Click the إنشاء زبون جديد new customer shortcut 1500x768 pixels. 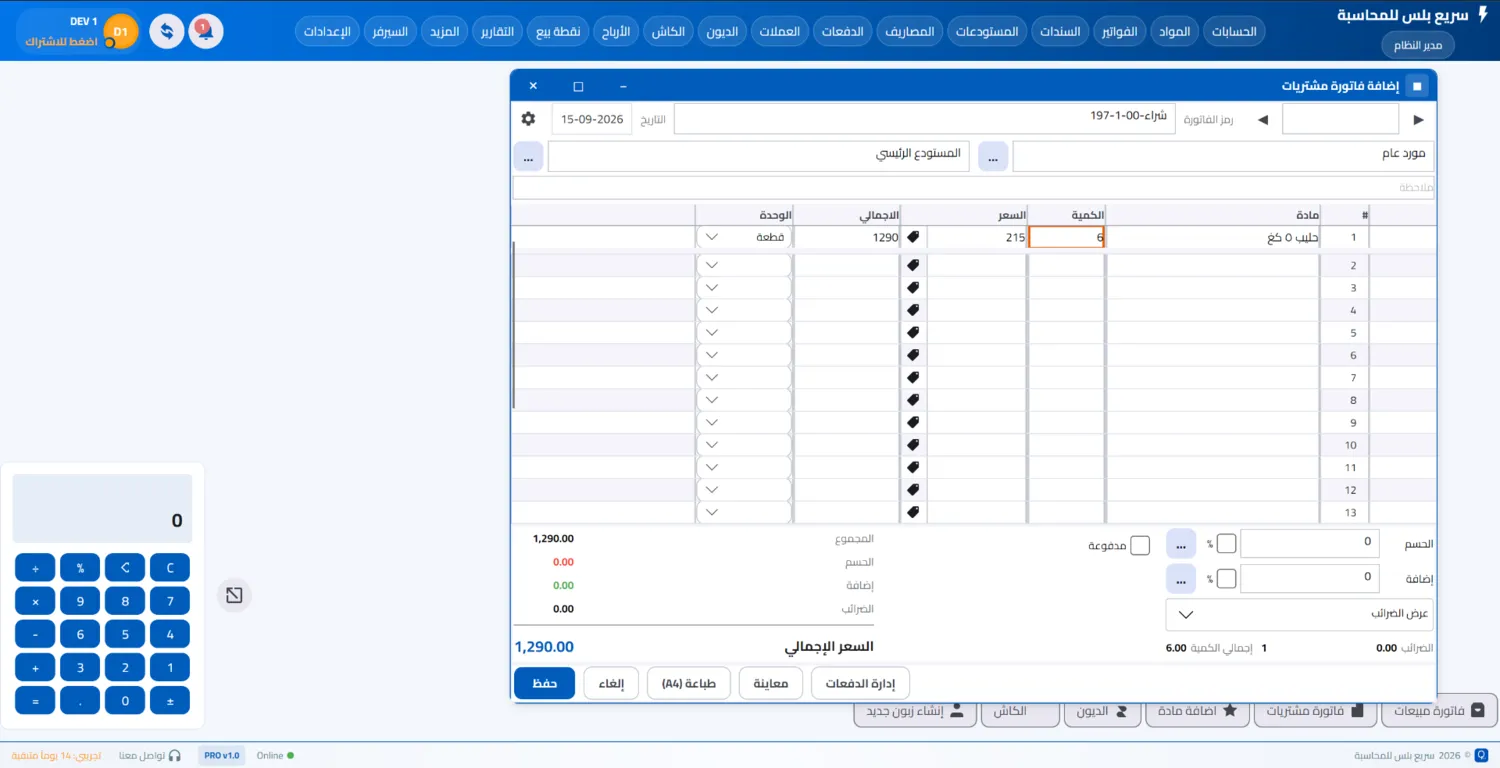[915, 711]
